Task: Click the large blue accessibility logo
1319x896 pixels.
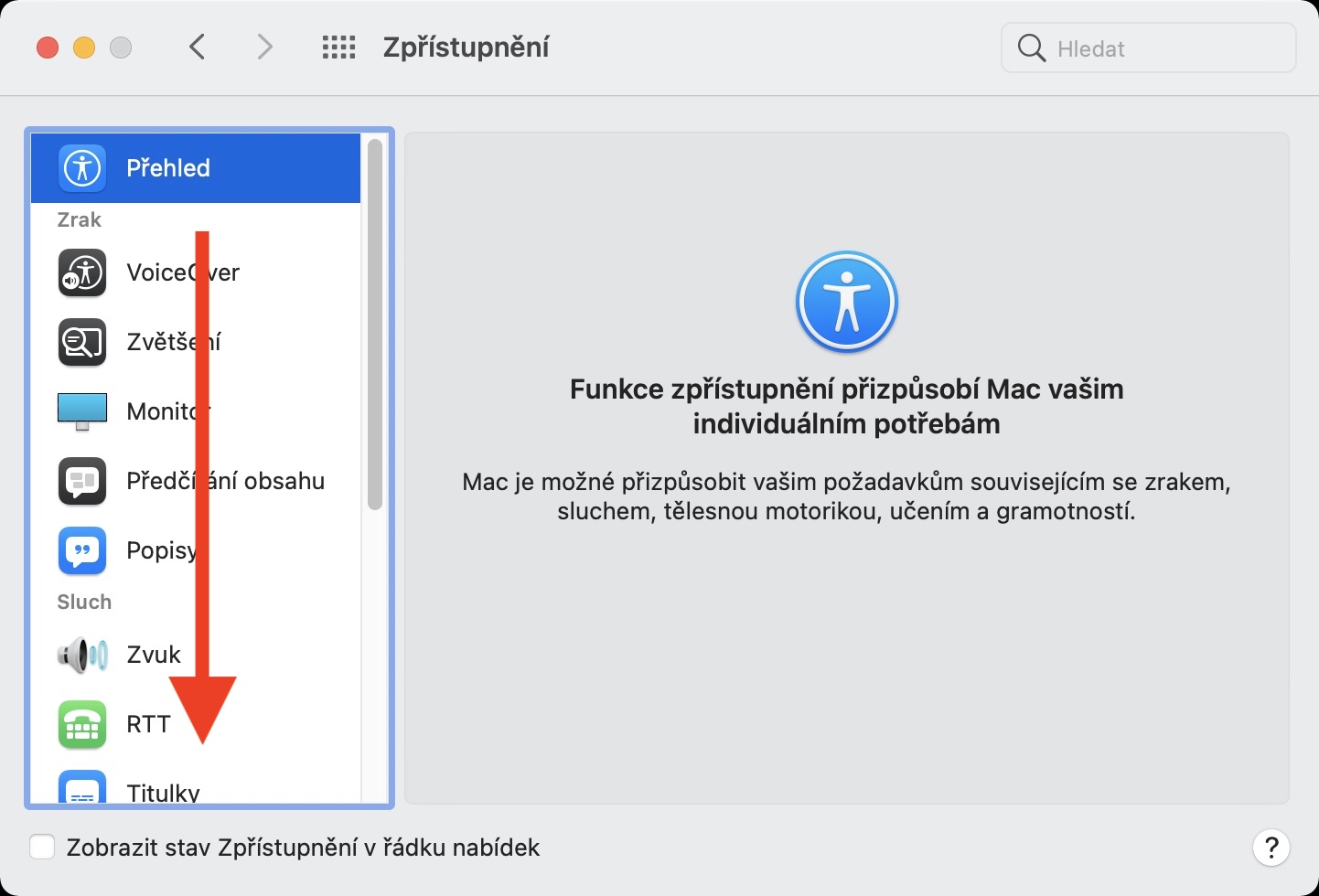Action: click(x=847, y=303)
